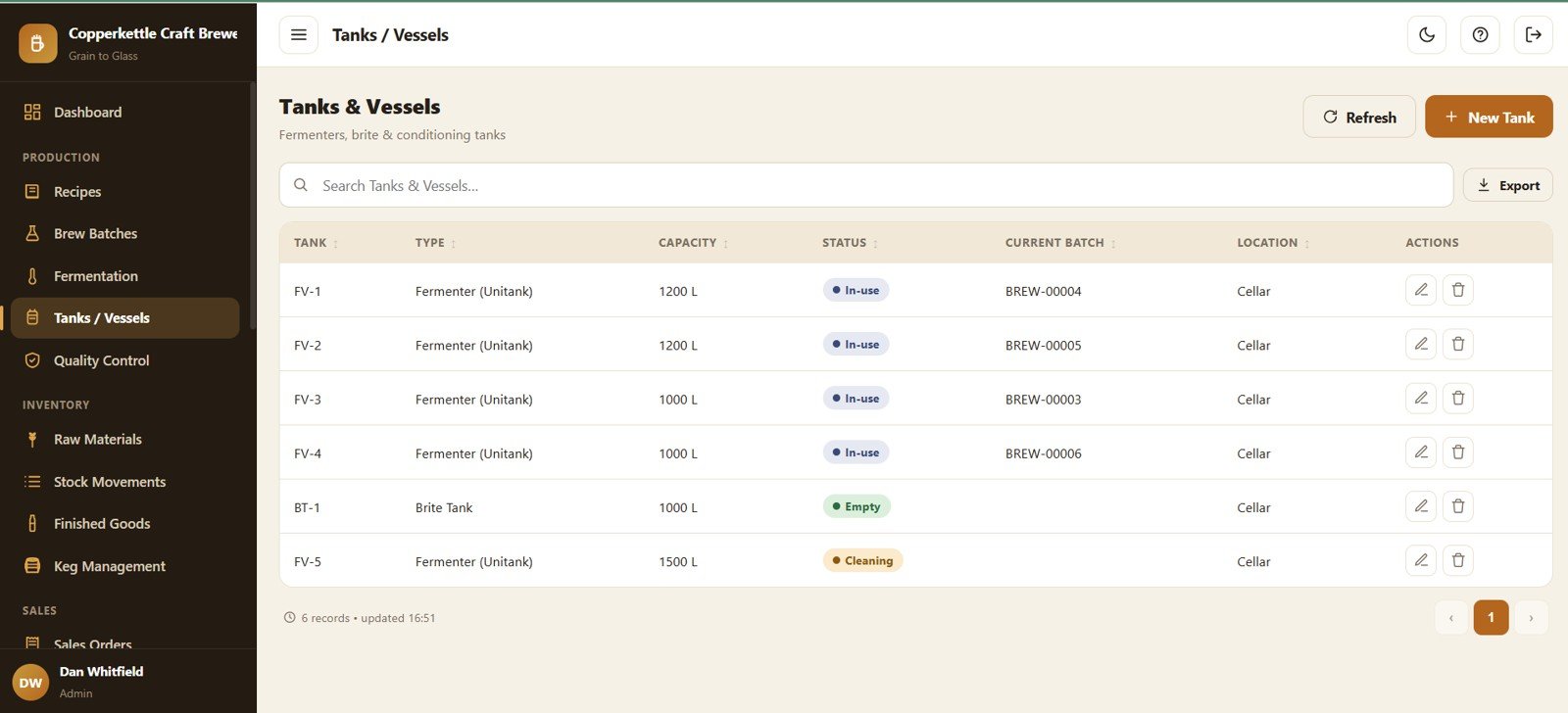Screen dimensions: 1568x713
Task: Go to Brew Batches page
Action: click(x=124, y=233)
